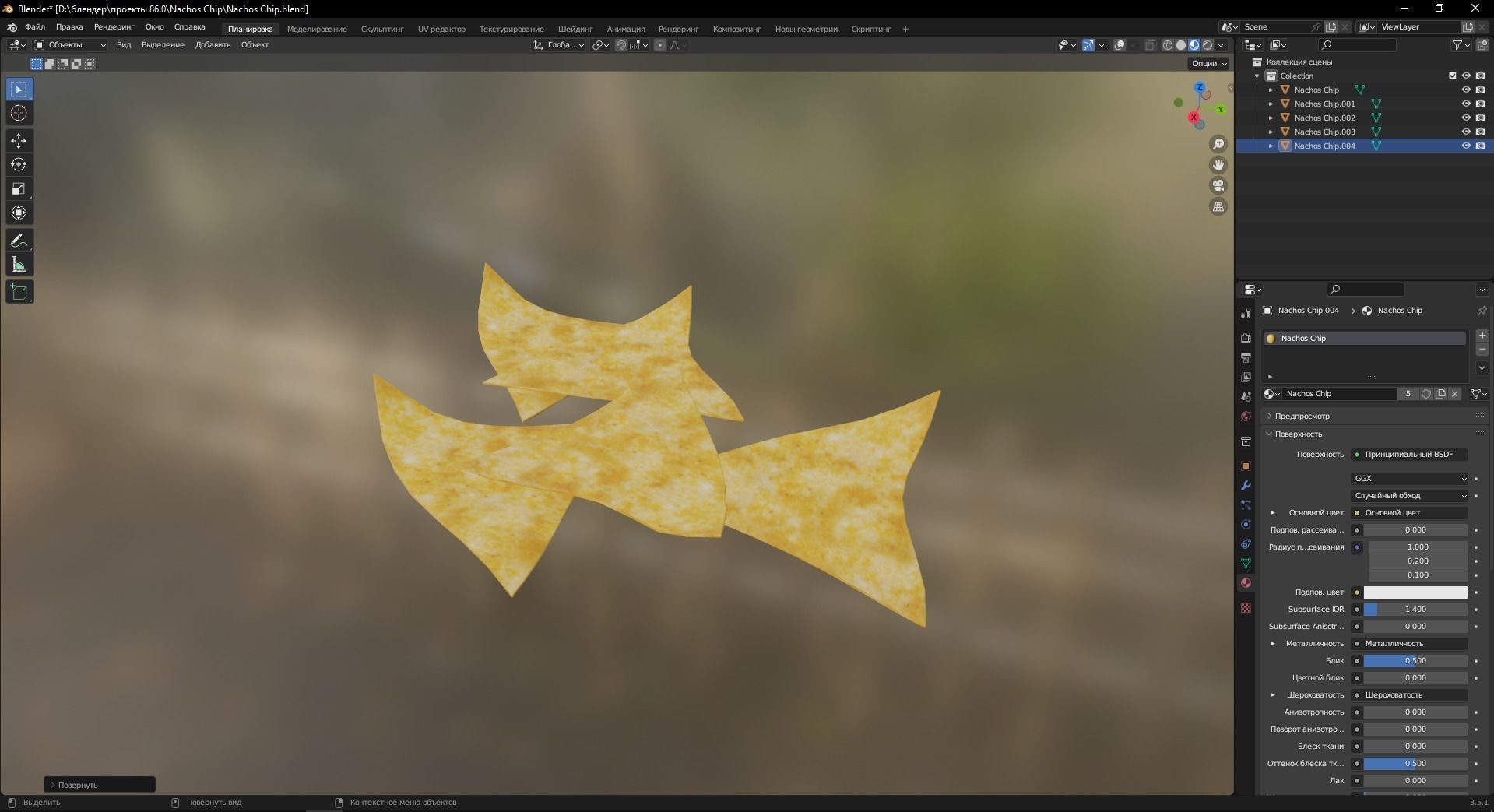The height and width of the screenshot is (812, 1494).
Task: Toggle Collection exclude checkbox
Action: pyautogui.click(x=1452, y=76)
